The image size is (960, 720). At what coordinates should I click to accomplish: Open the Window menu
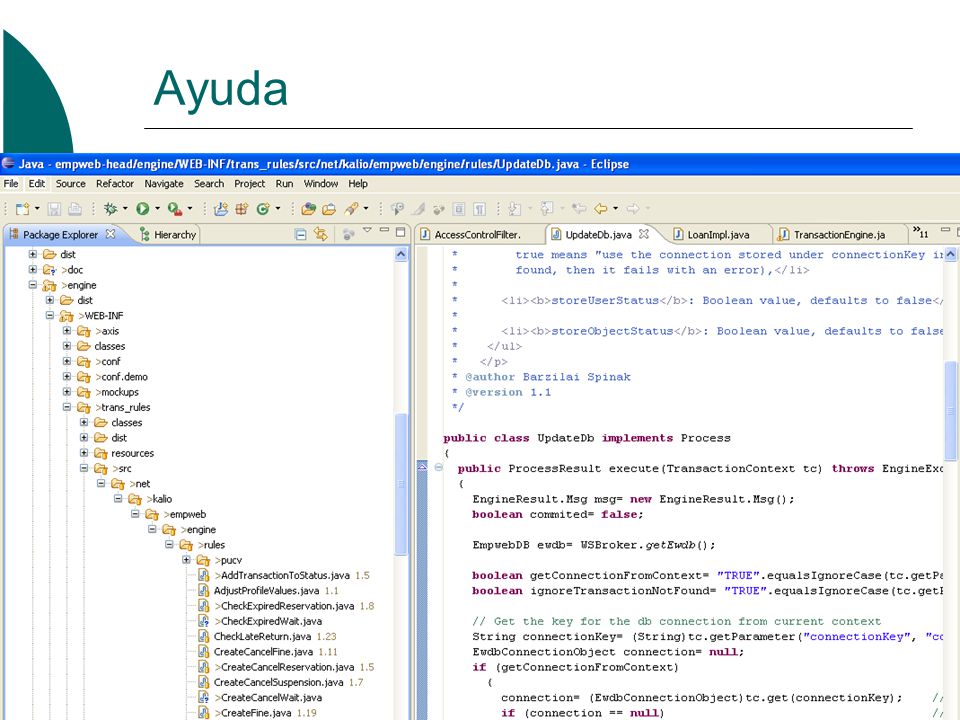[321, 184]
